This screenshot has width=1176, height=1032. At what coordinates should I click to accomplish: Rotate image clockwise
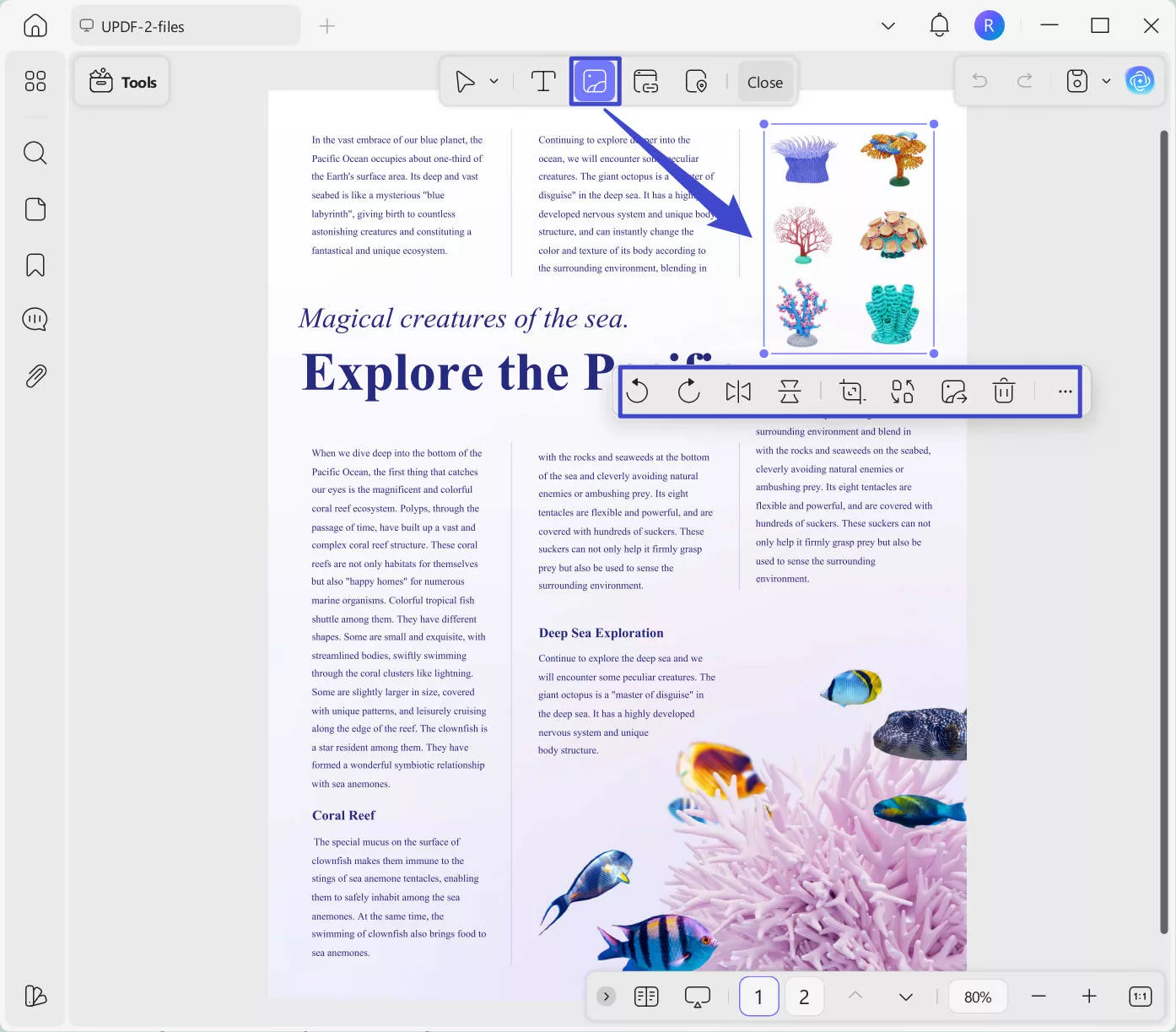pos(688,392)
